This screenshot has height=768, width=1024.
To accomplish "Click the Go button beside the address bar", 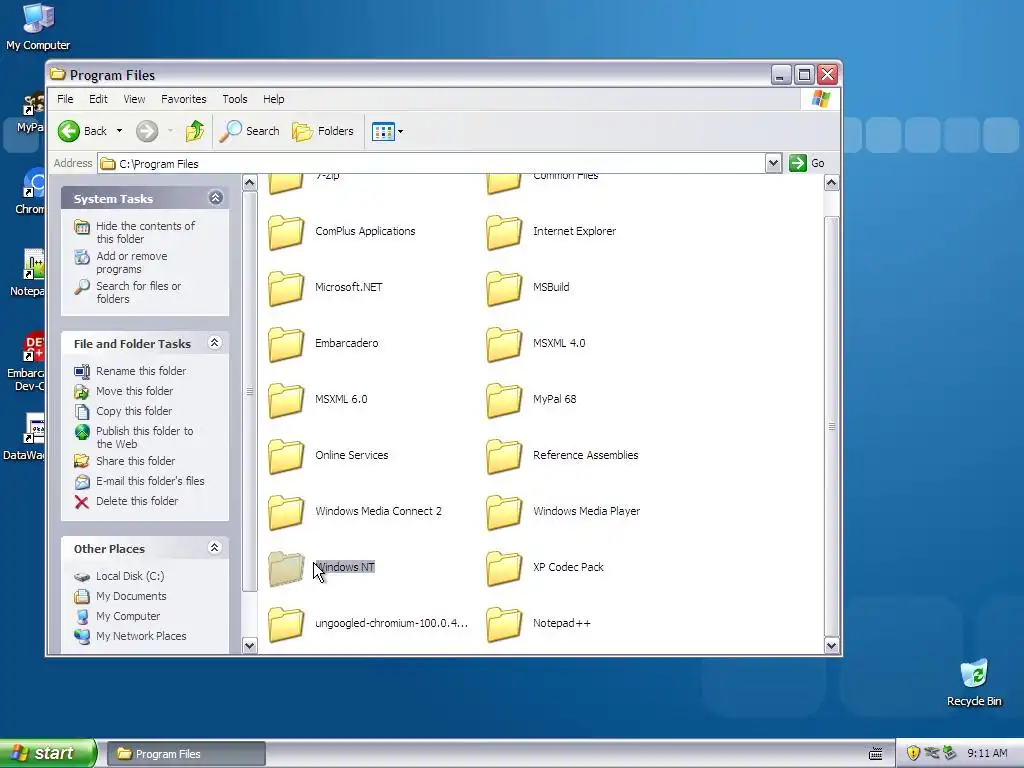I will point(807,163).
